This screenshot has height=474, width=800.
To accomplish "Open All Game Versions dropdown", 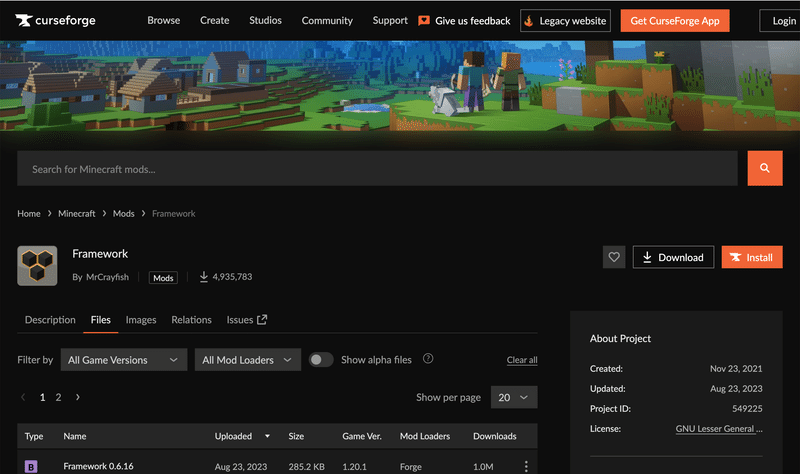I will point(124,360).
